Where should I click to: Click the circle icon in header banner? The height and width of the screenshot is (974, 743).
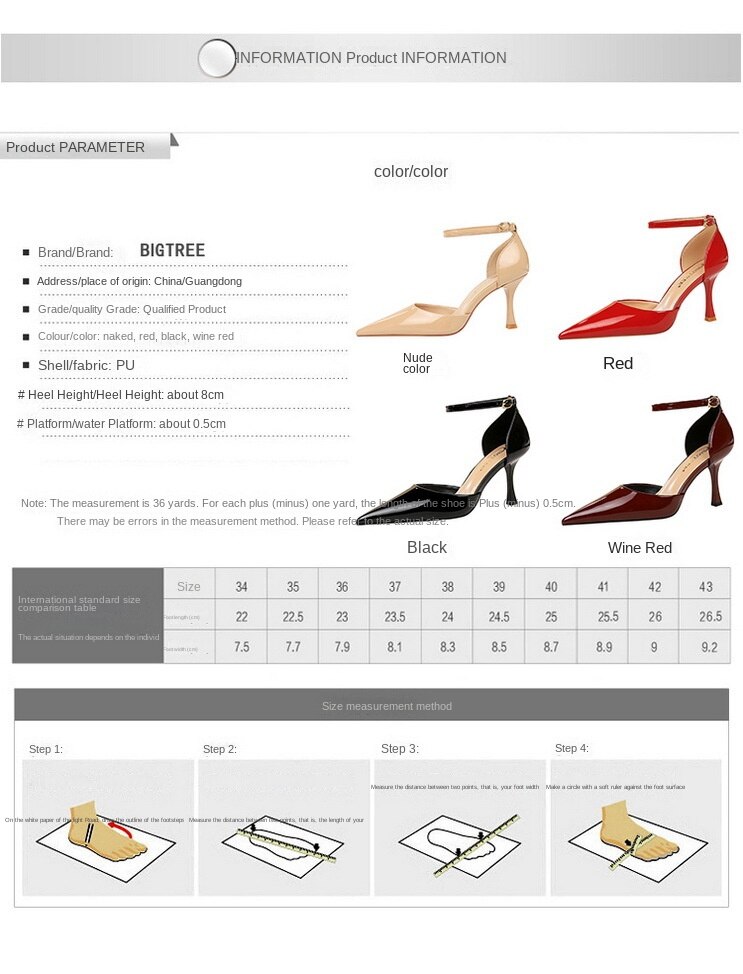216,58
